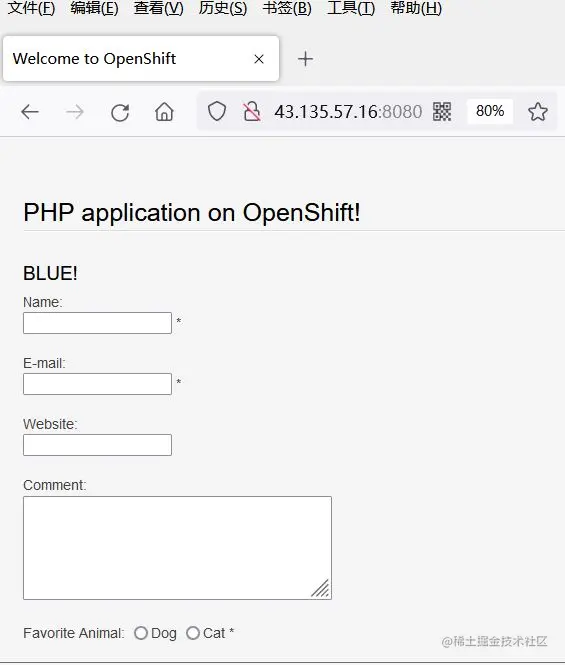Click the E-mail: label
The width and height of the screenshot is (565, 665).
tap(45, 363)
